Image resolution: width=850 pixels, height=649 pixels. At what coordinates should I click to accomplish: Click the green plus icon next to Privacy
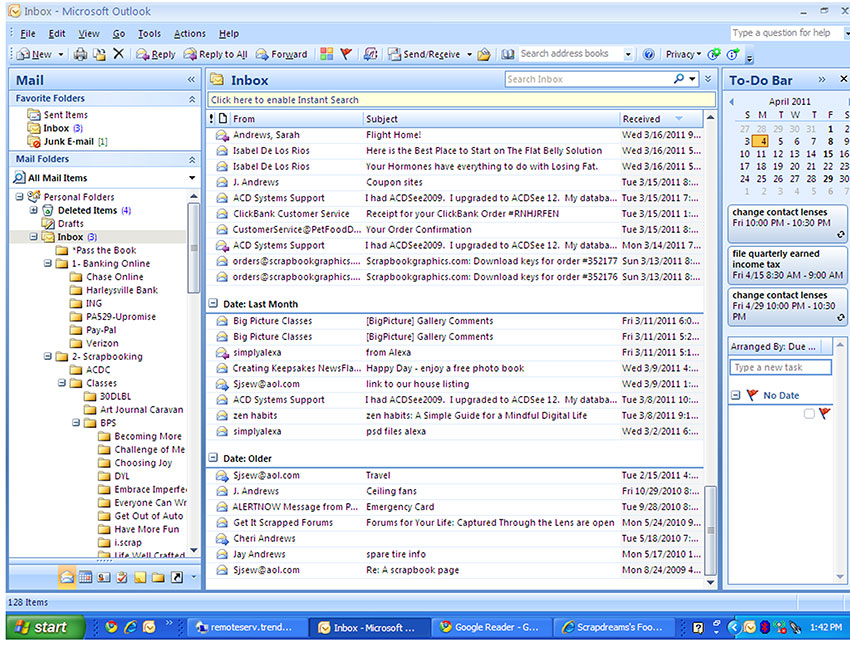(715, 54)
